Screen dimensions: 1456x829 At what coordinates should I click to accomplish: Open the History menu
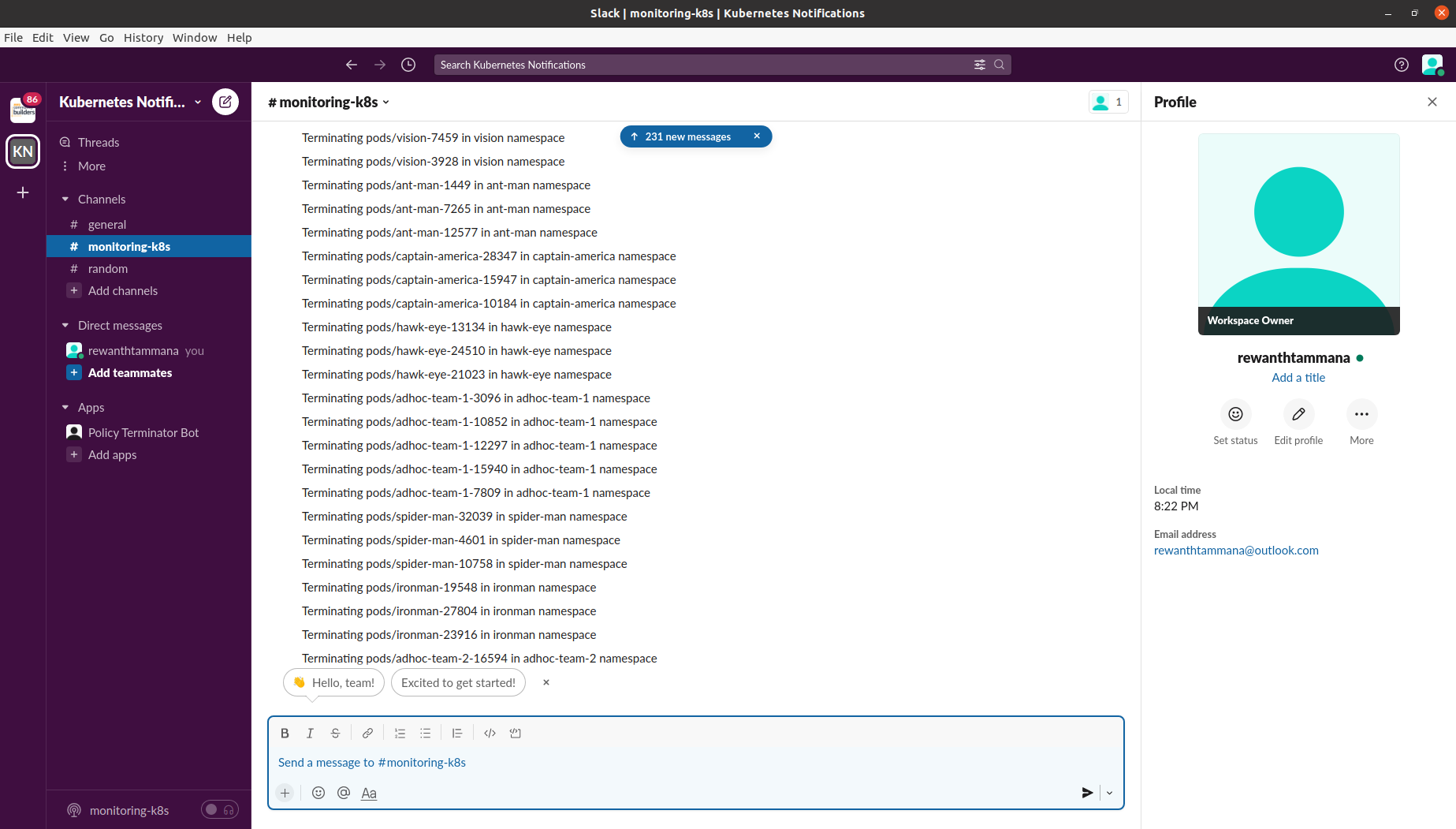143,37
